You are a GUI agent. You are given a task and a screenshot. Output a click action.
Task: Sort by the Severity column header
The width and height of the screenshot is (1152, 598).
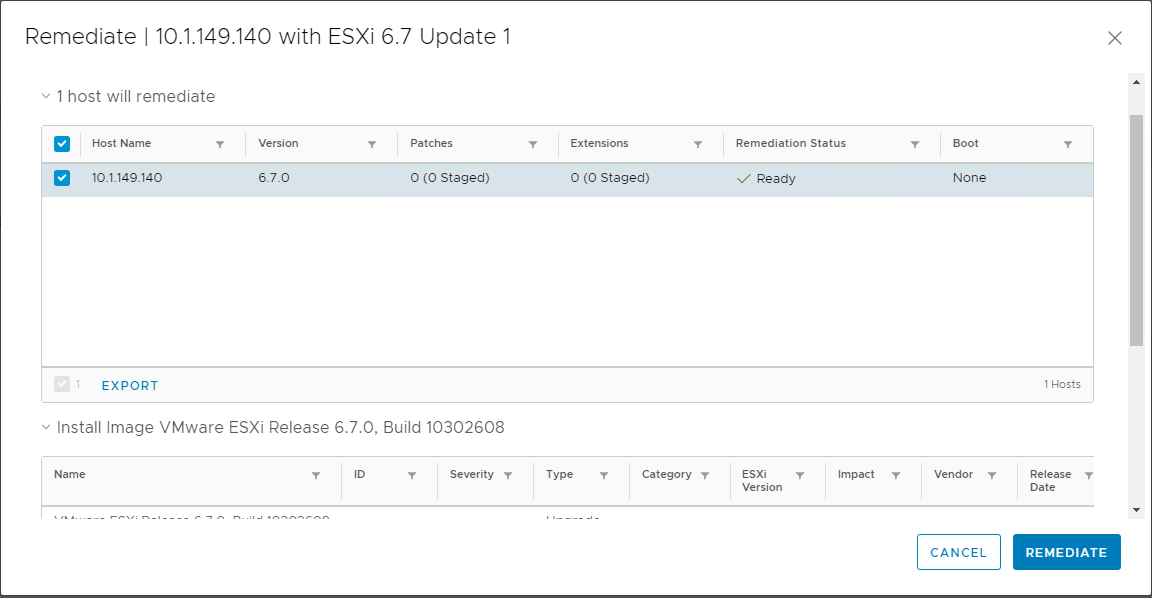[472, 475]
